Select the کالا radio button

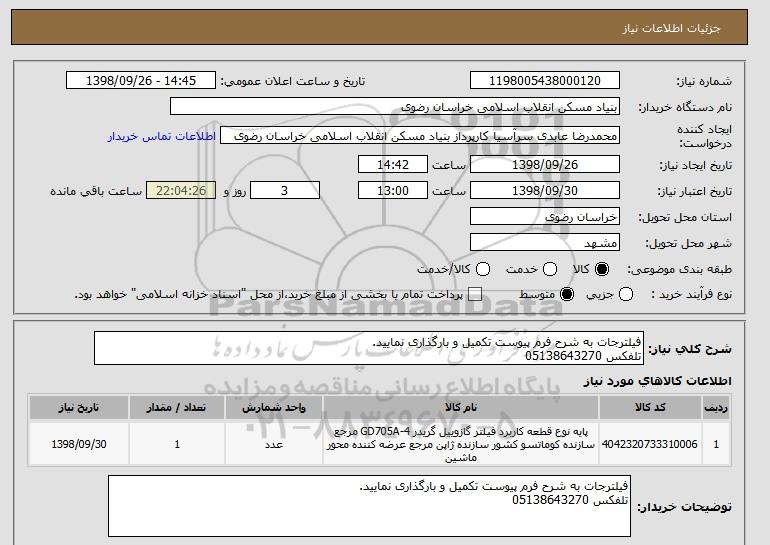(602, 269)
